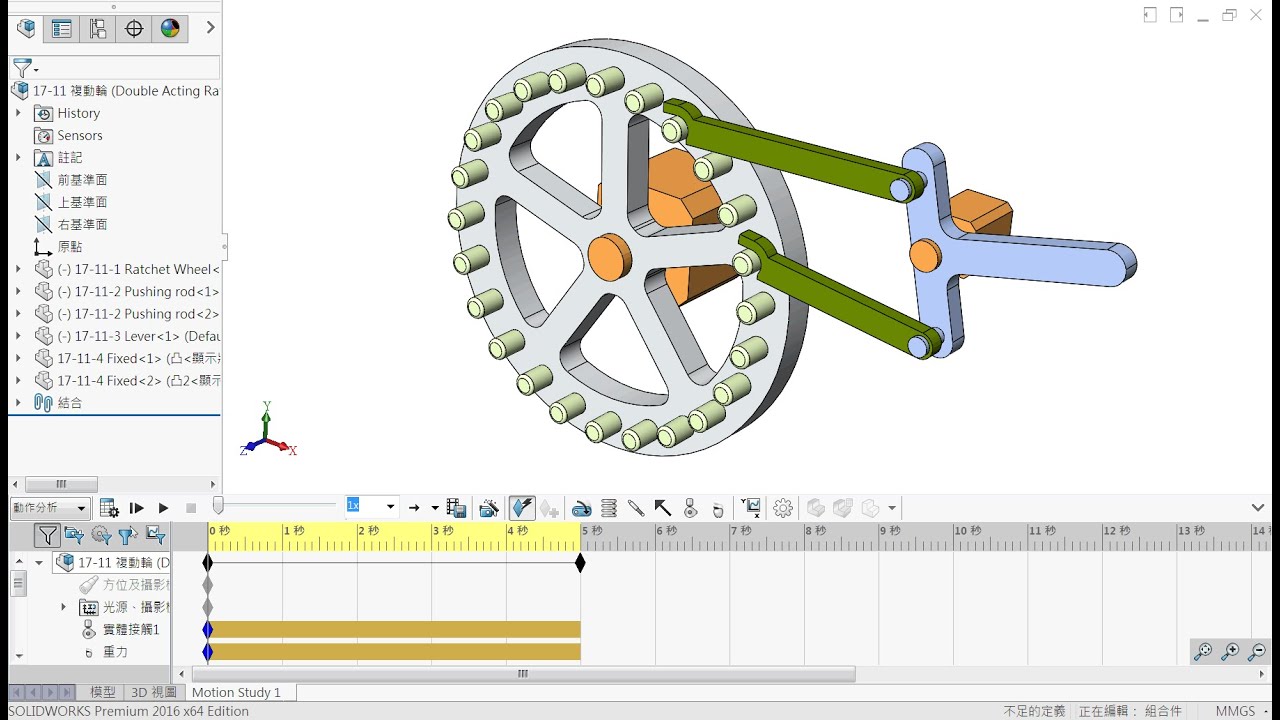This screenshot has width=1280, height=720.
Task: Add a Contact using the contact icon
Action: (690, 508)
